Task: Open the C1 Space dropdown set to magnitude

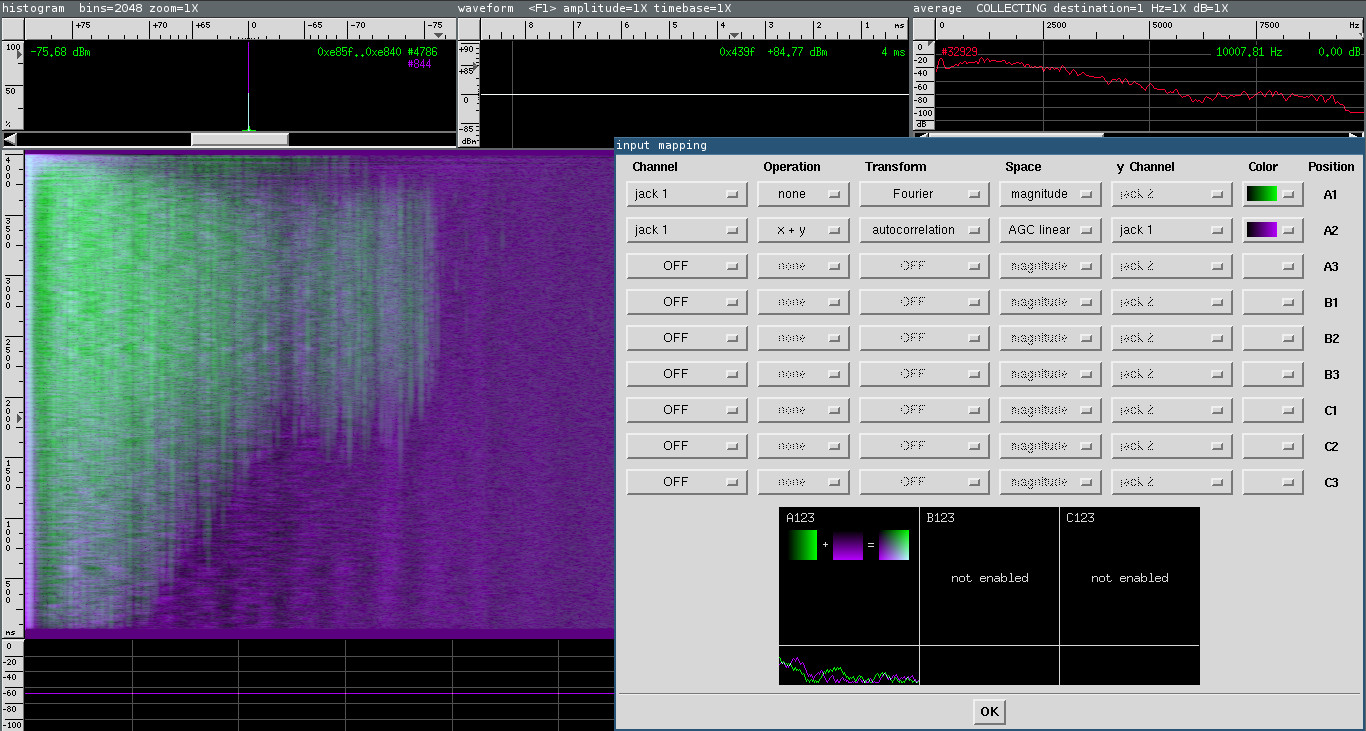Action: point(1050,410)
